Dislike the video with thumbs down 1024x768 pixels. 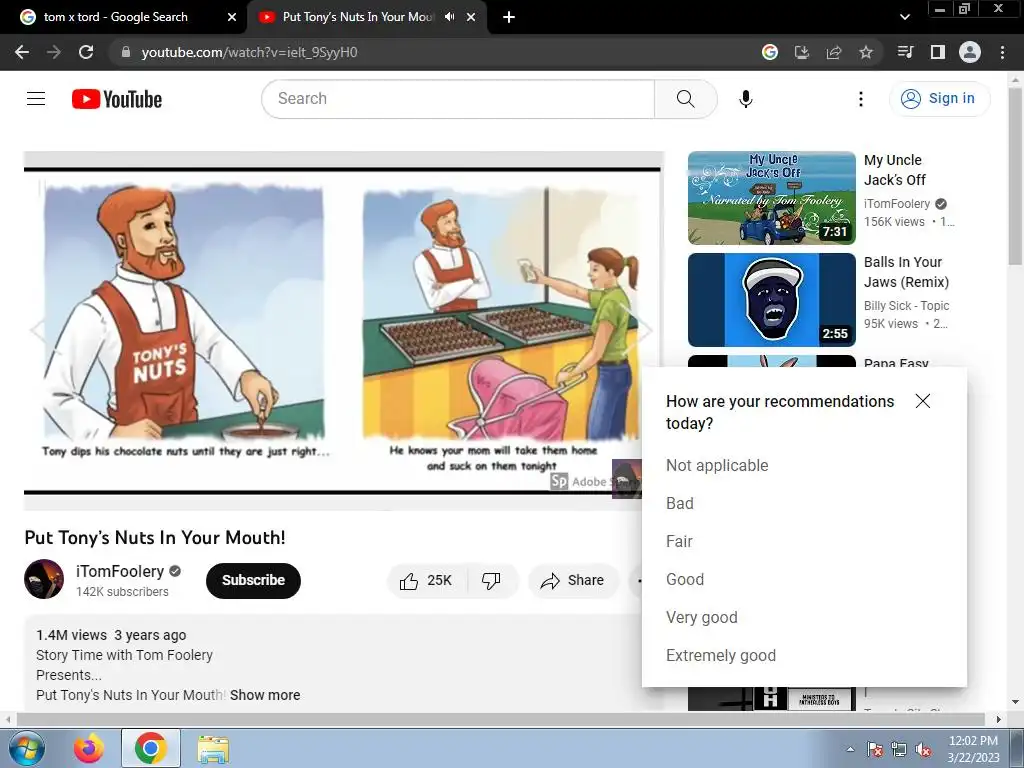[x=492, y=581]
